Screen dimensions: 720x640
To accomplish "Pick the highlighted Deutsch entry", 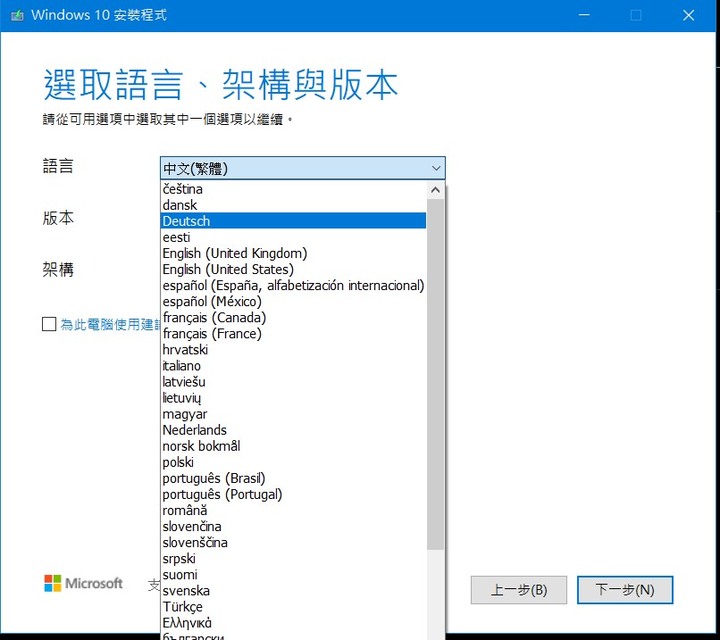I will tap(294, 221).
